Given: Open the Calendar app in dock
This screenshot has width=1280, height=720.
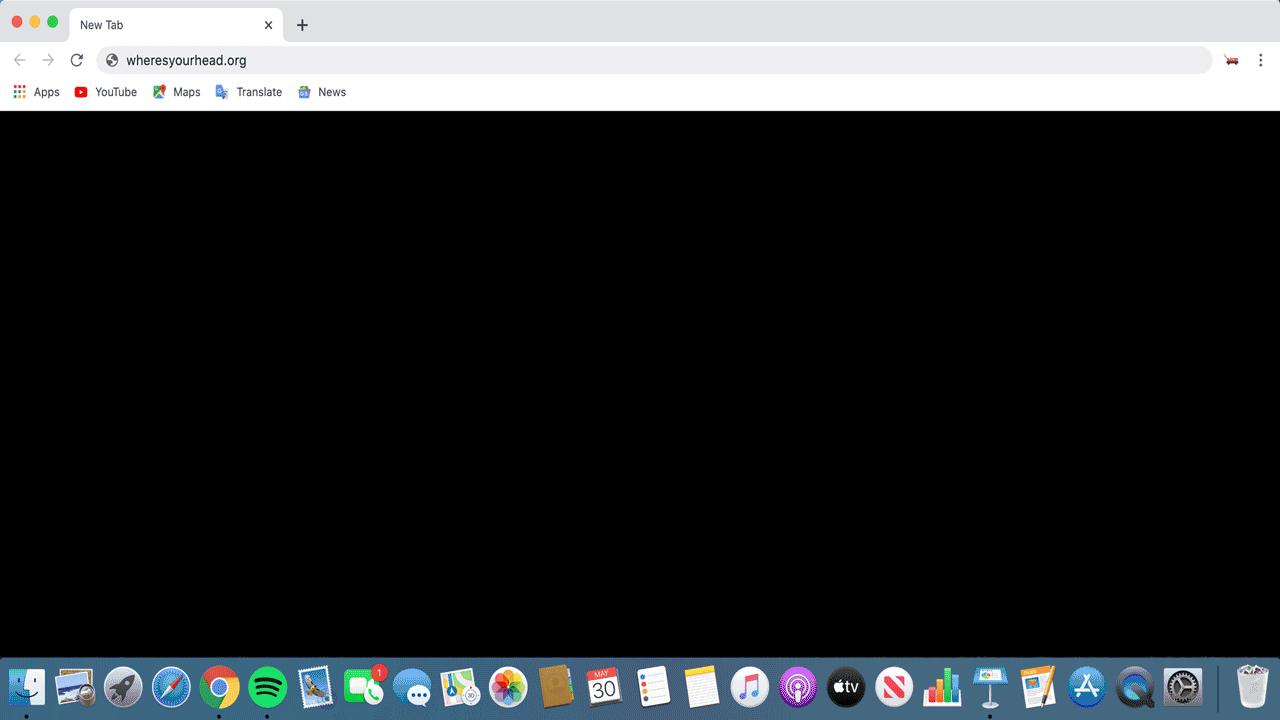Looking at the screenshot, I should click(603, 687).
